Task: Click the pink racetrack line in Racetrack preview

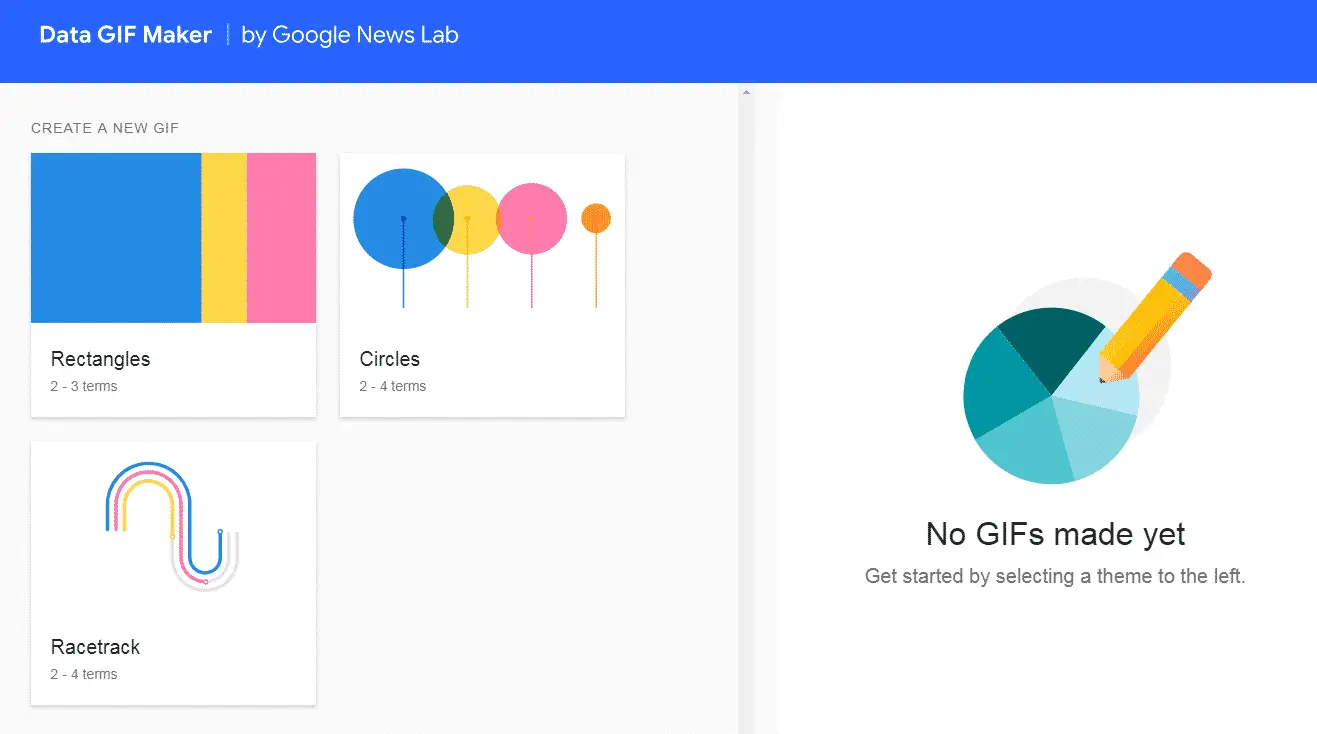Action: (152, 470)
